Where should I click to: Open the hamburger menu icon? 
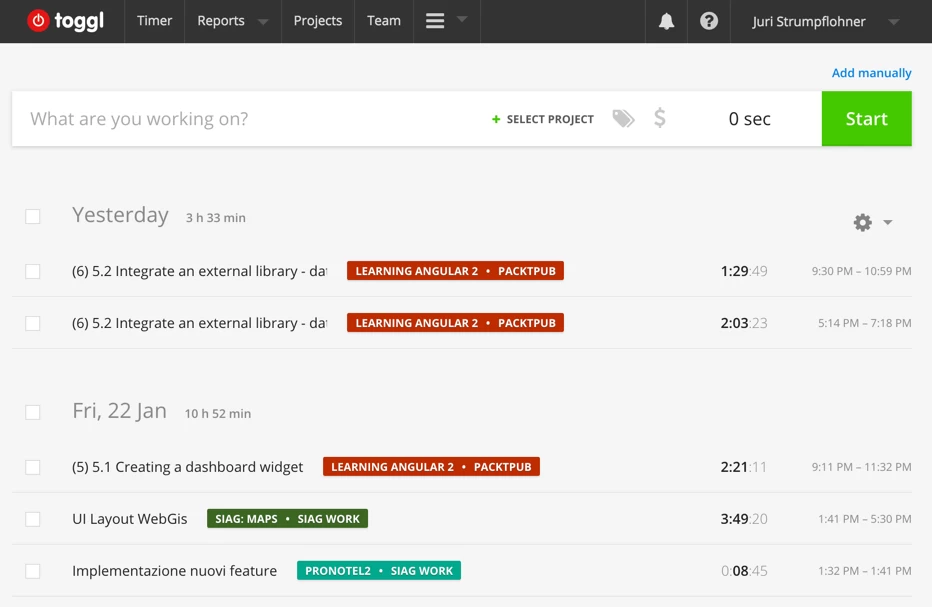(435, 21)
